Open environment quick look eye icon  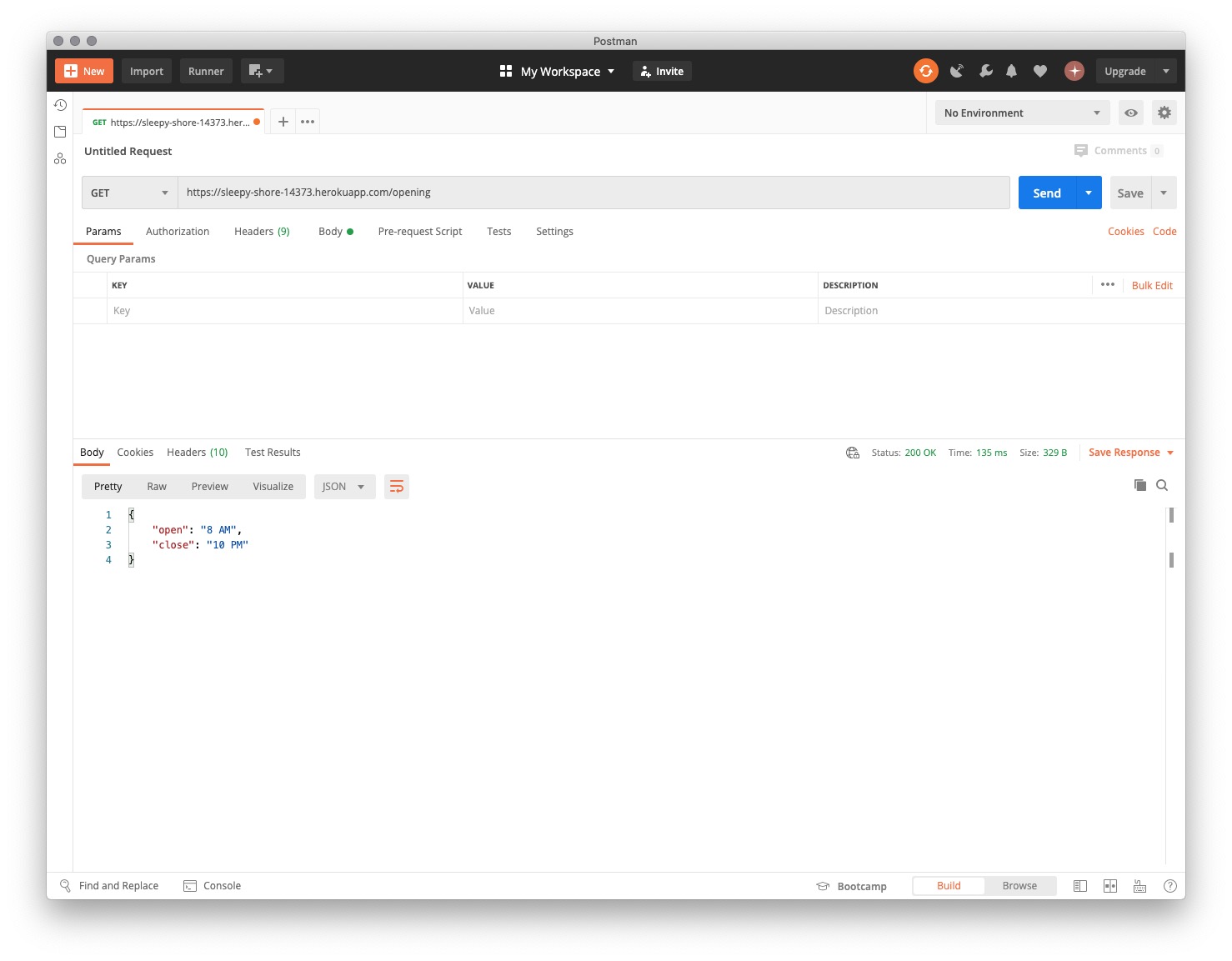(x=1130, y=113)
